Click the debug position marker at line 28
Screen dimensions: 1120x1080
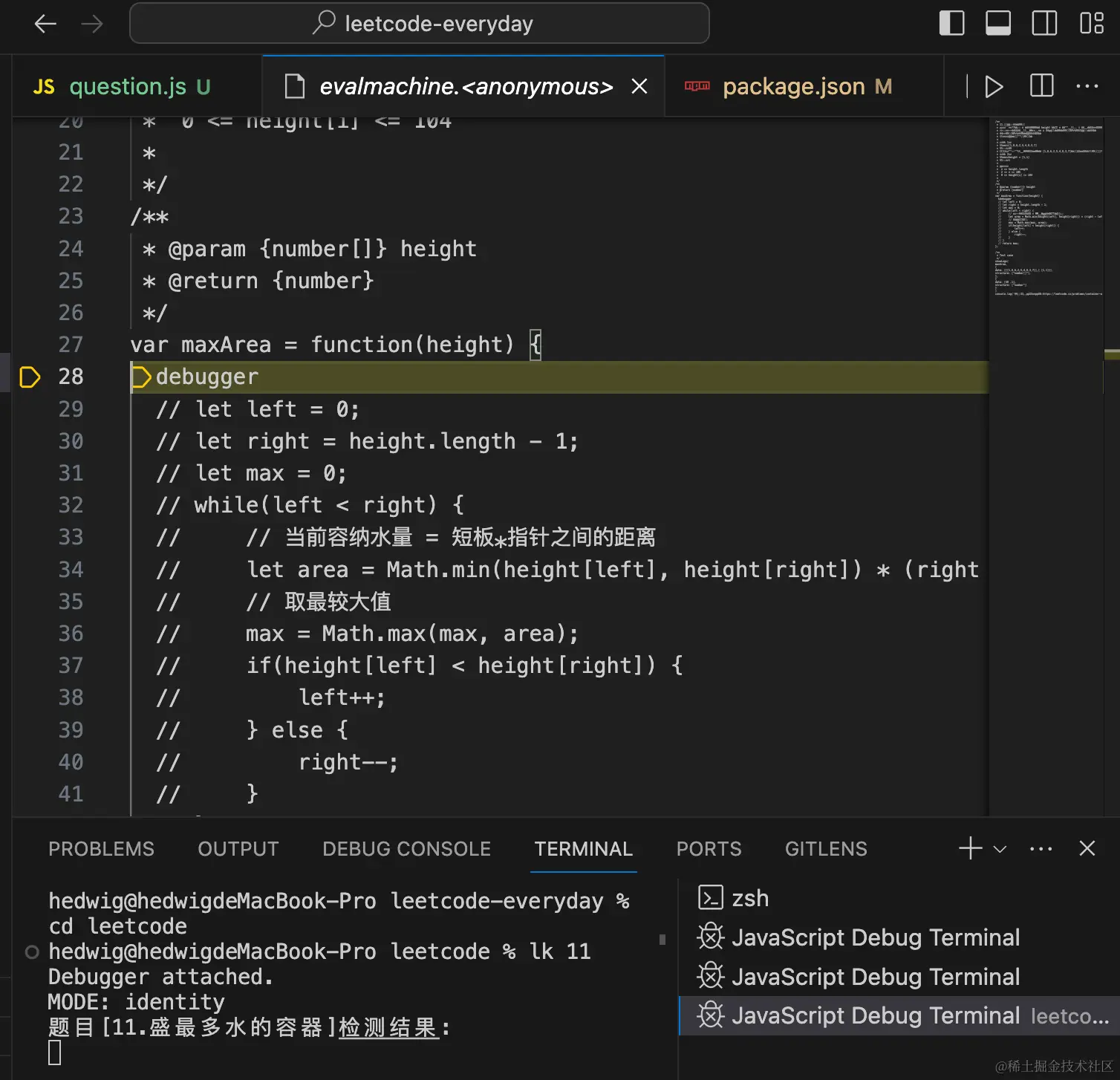(x=30, y=377)
